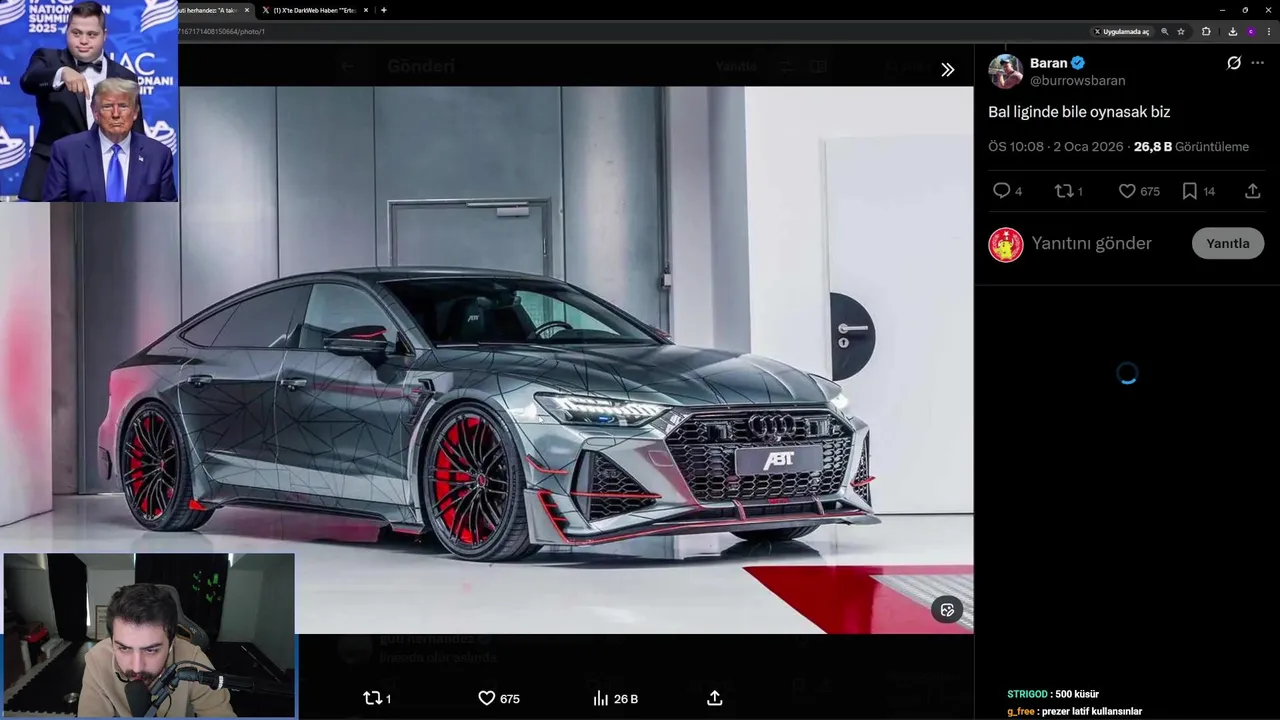Open the browser three-dot menu
Screen dimensions: 1280x720
tap(1269, 32)
